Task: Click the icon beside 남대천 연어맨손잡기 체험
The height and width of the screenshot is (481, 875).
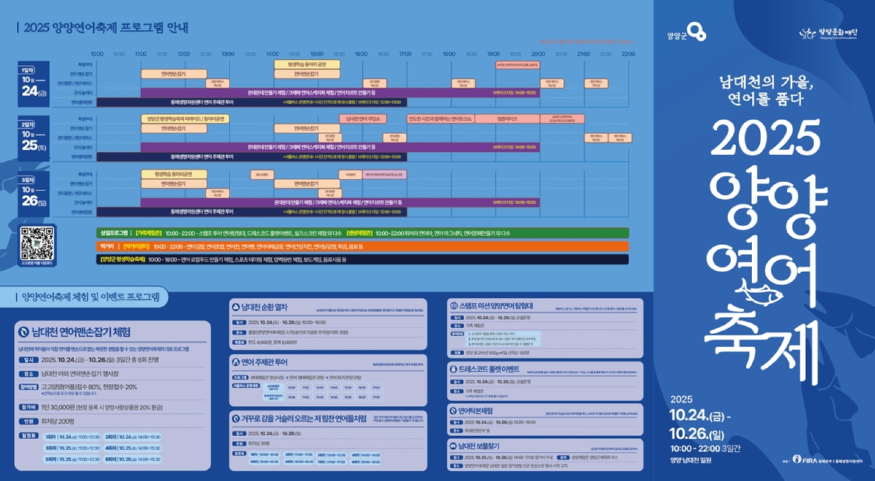Action: point(24,333)
